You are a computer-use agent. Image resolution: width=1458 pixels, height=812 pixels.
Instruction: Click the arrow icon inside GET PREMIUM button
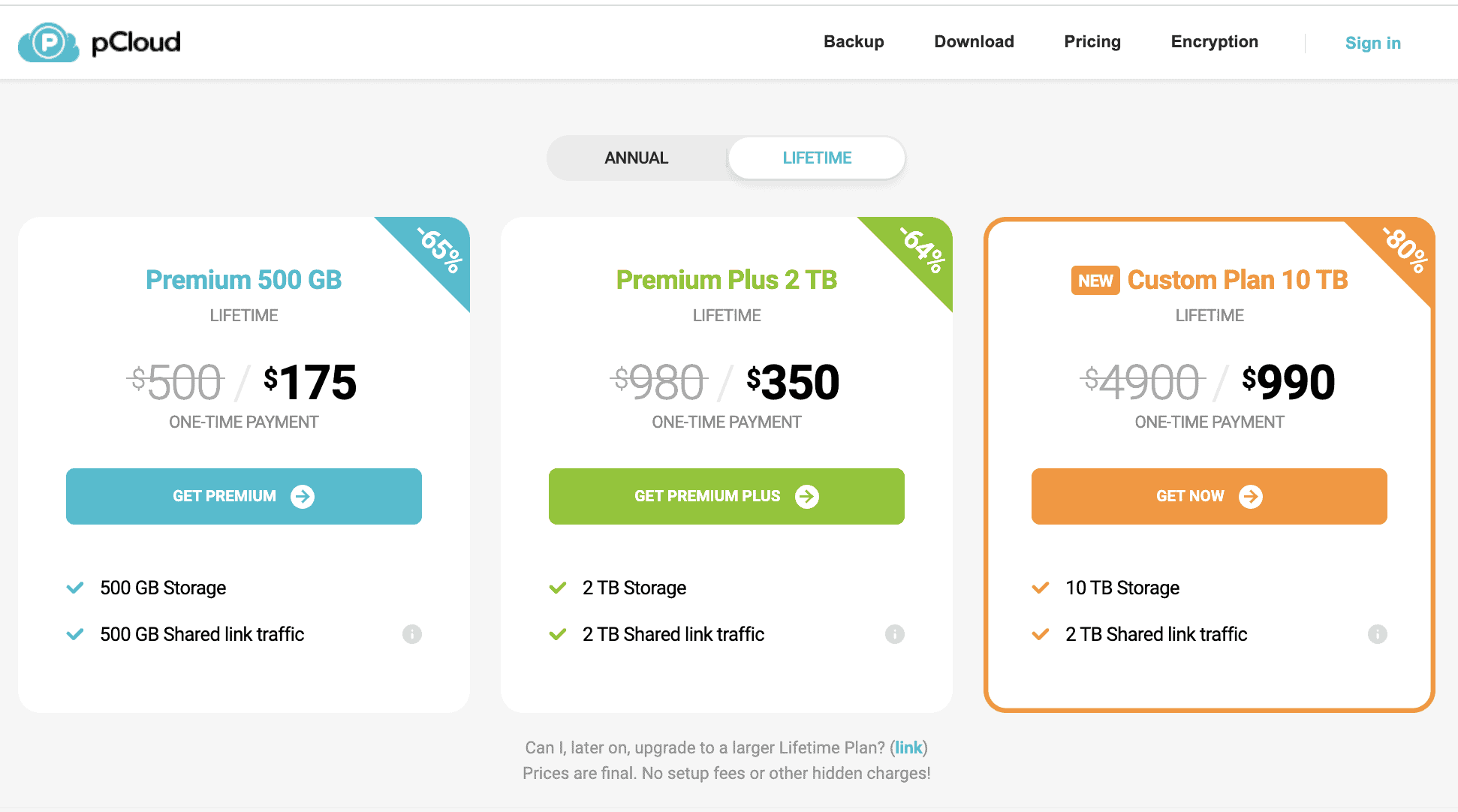(302, 496)
